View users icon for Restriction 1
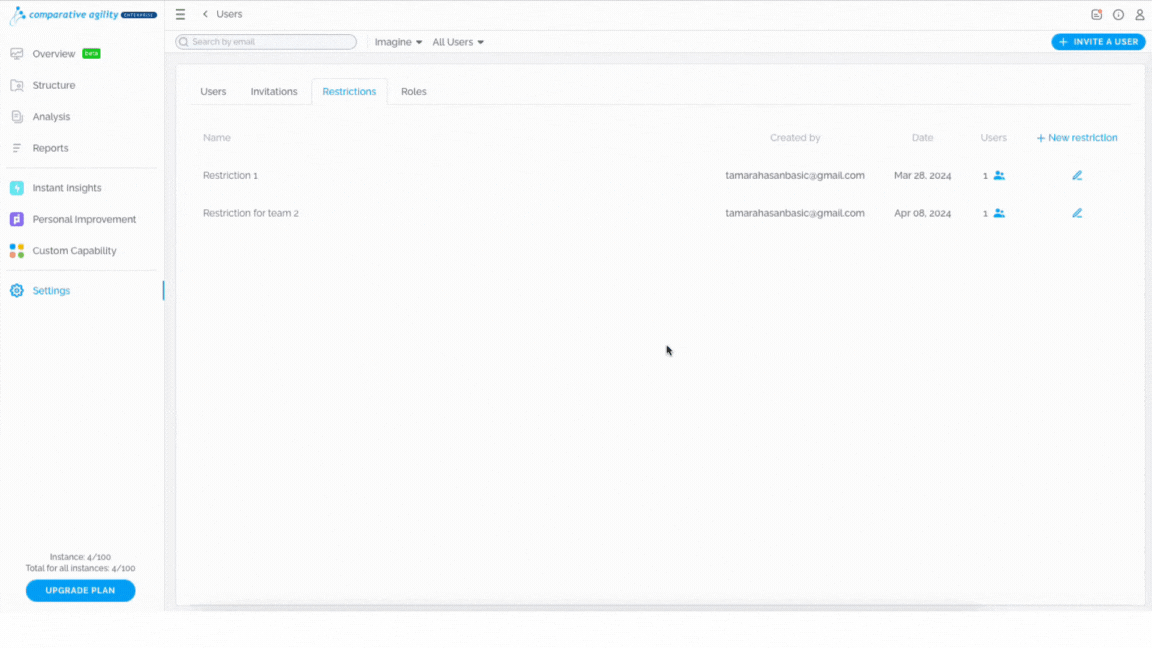 [x=999, y=176]
